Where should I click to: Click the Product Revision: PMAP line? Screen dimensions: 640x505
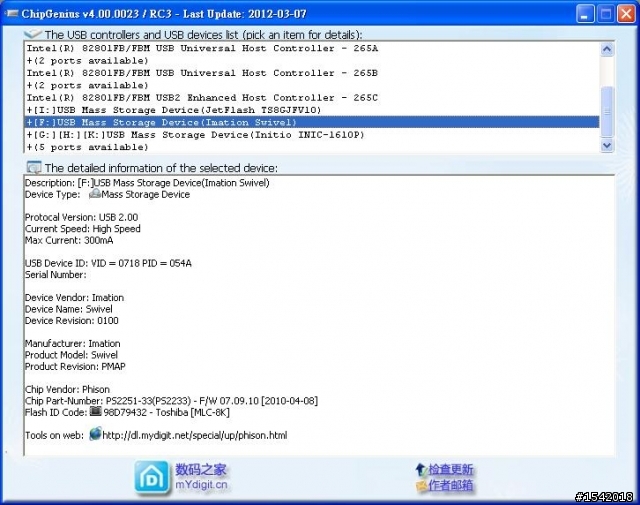[x=75, y=366]
